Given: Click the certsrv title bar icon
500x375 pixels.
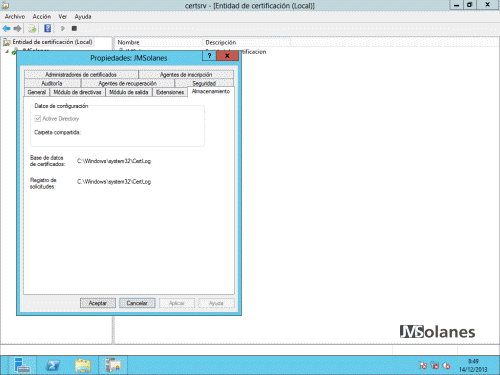Looking at the screenshot, I should pyautogui.click(x=5, y=6).
